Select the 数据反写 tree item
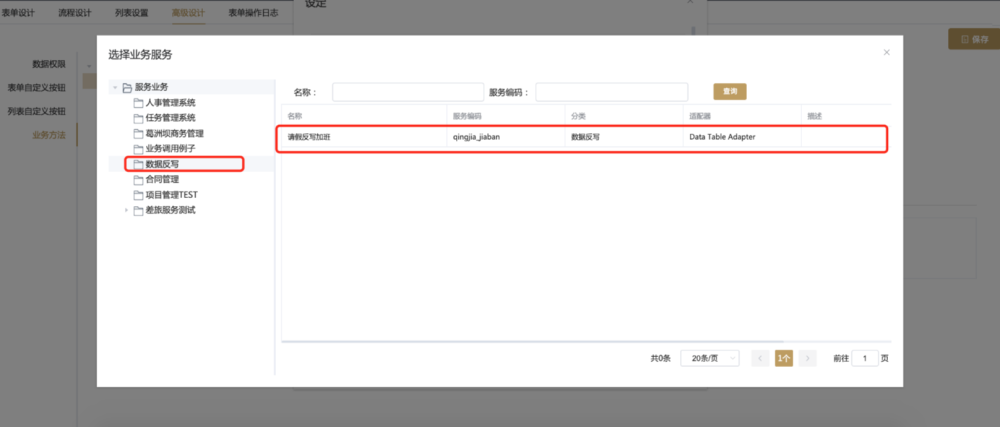The width and height of the screenshot is (1000, 427). [162, 164]
